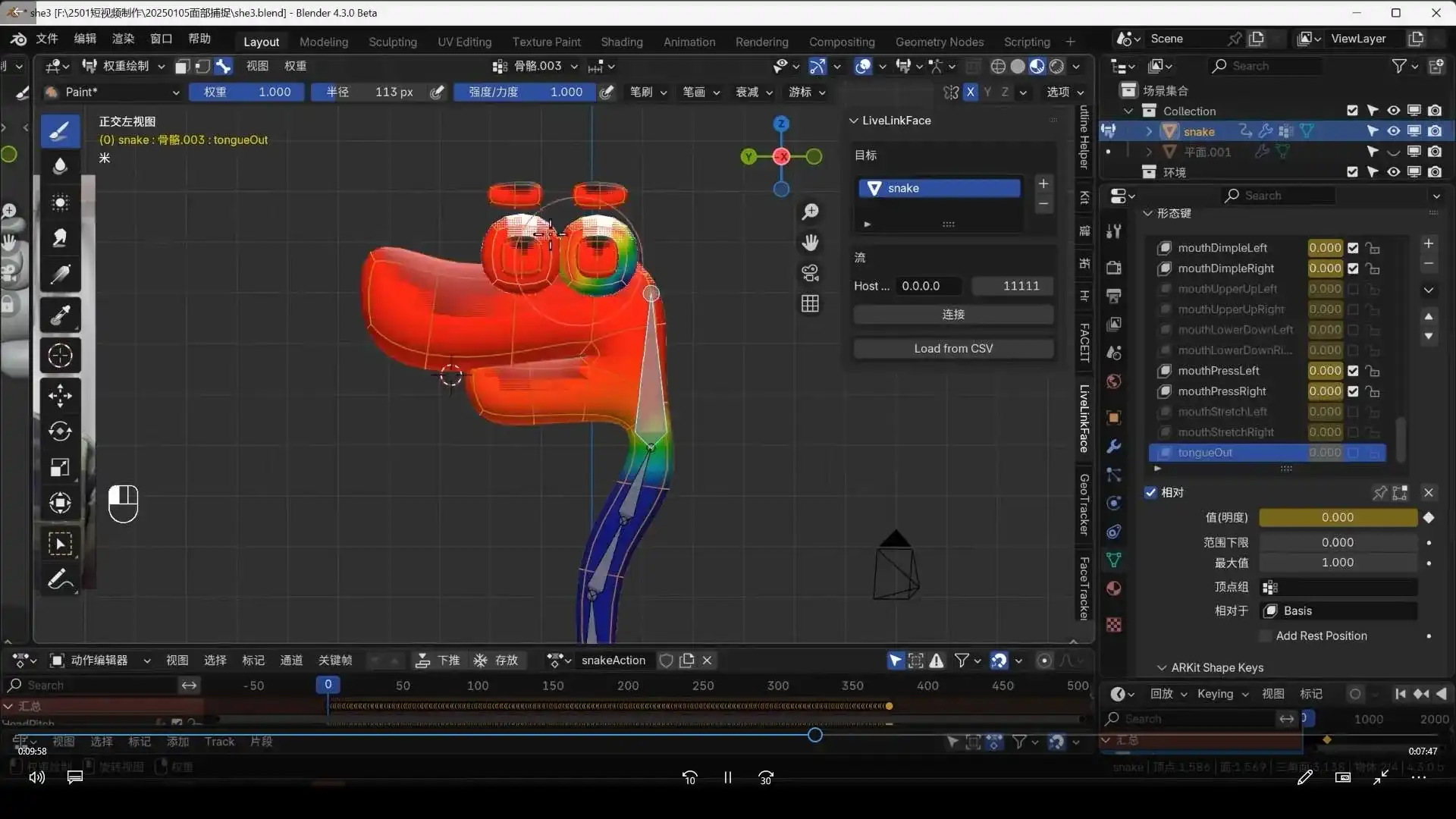Toggle visibility of the snake object
This screenshot has width=1456, height=819.
coord(1394,130)
